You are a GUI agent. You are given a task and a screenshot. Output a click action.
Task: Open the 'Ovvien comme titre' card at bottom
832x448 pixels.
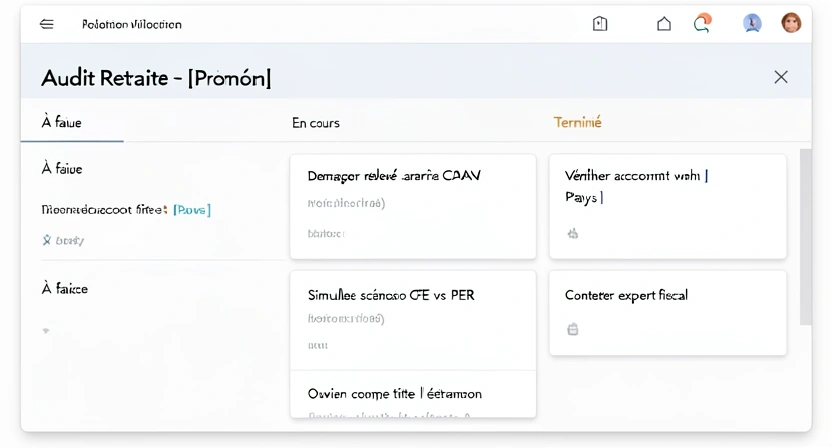(x=412, y=395)
